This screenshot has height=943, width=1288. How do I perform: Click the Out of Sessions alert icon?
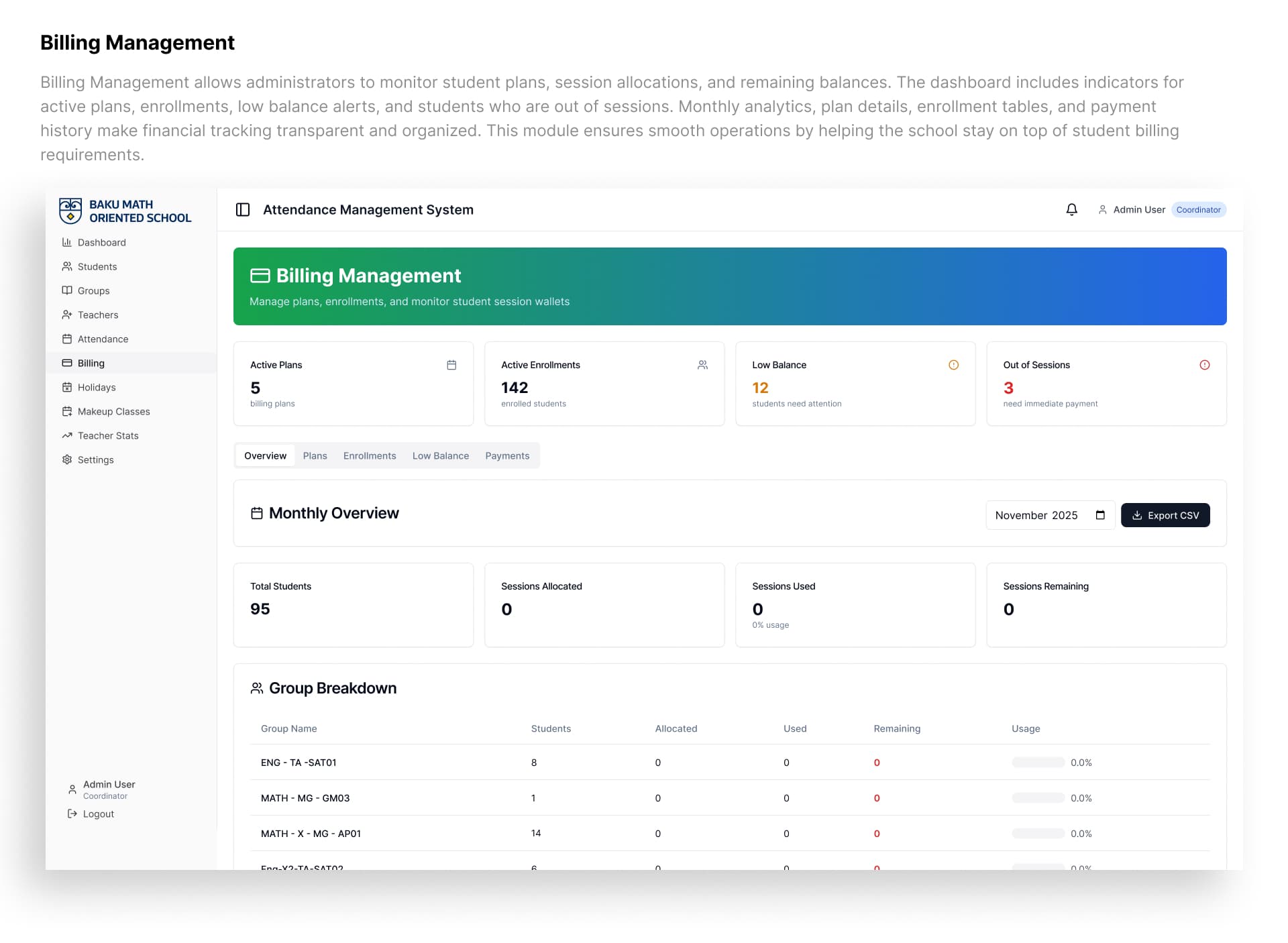pyautogui.click(x=1205, y=365)
